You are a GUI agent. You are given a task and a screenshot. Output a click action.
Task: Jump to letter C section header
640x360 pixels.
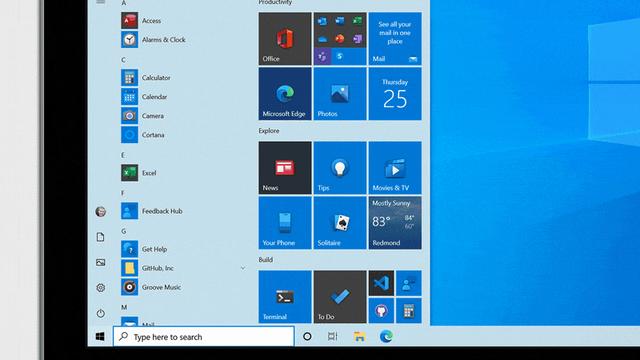tap(123, 60)
